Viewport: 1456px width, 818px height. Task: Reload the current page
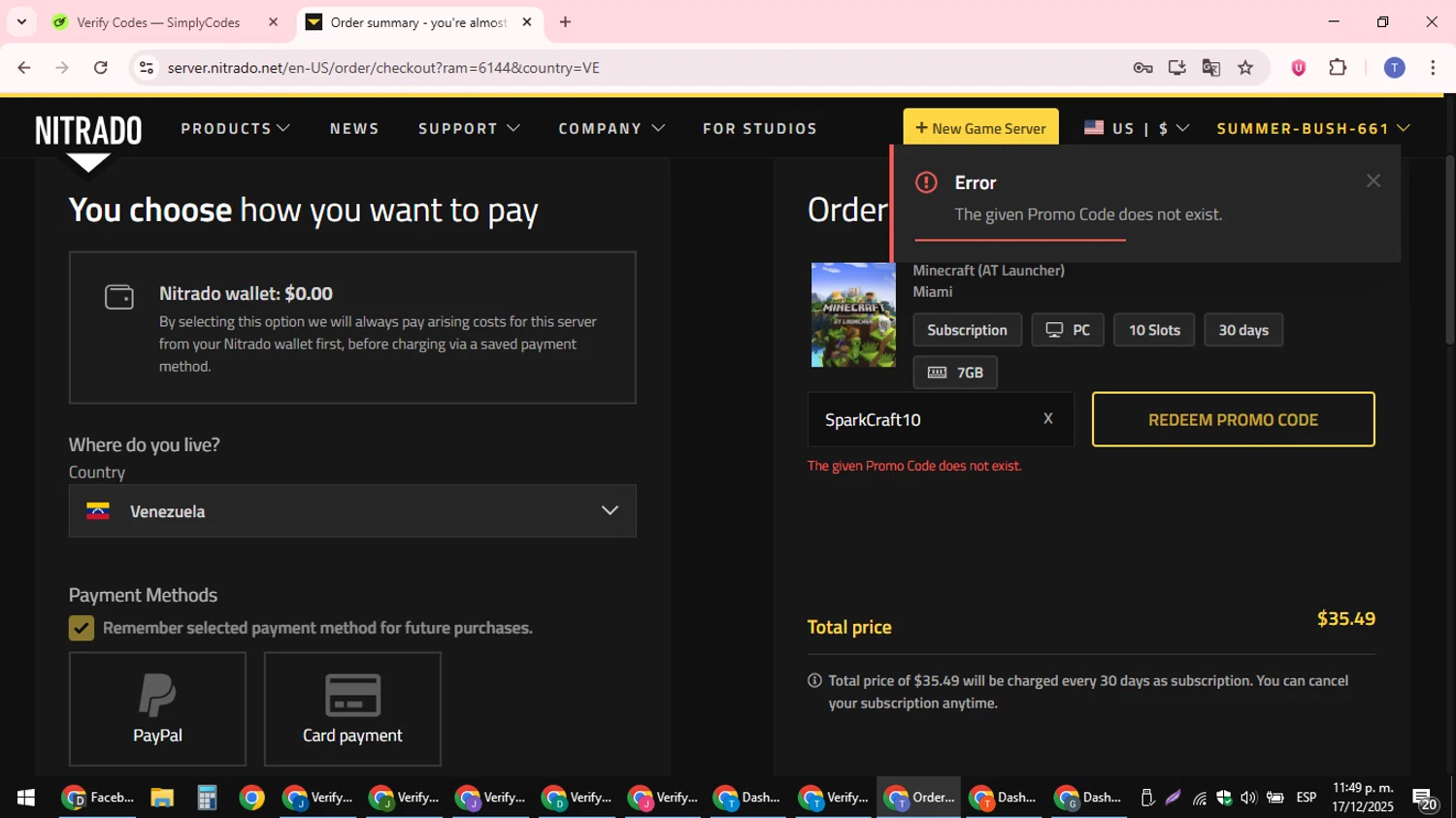coord(101,67)
